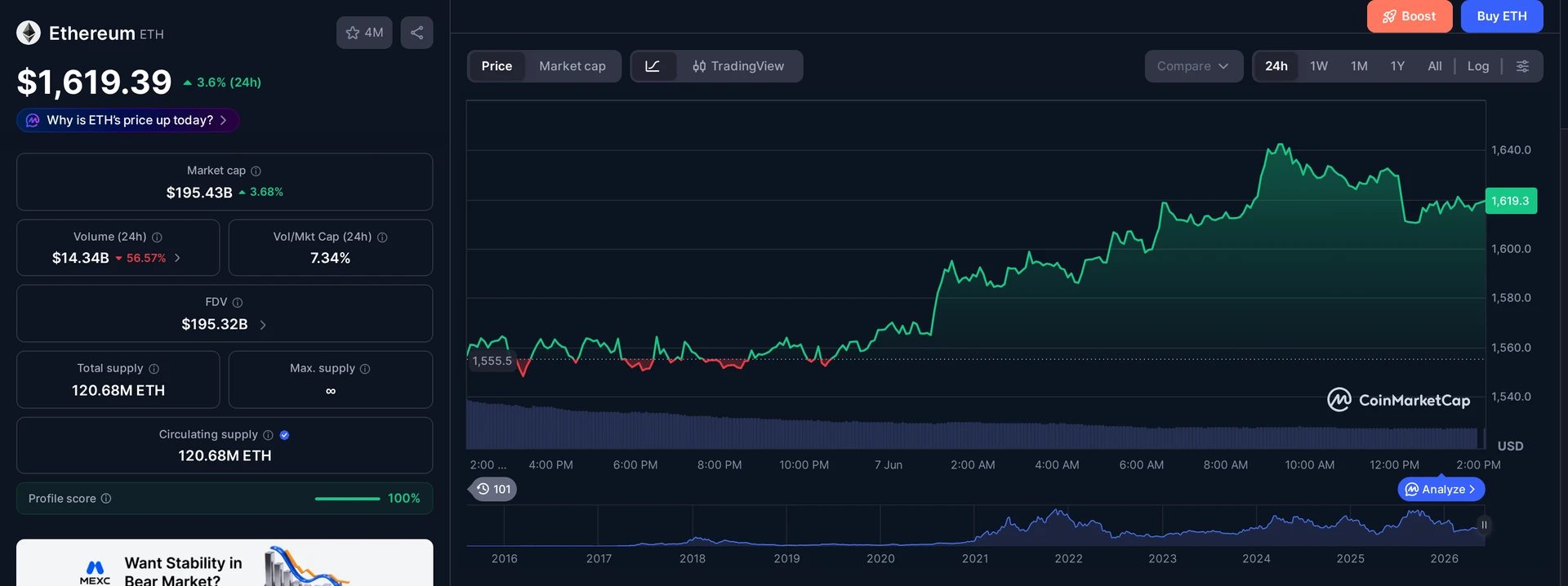Select the 1W time range
Screen dimensions: 1568x586
[1319, 66]
